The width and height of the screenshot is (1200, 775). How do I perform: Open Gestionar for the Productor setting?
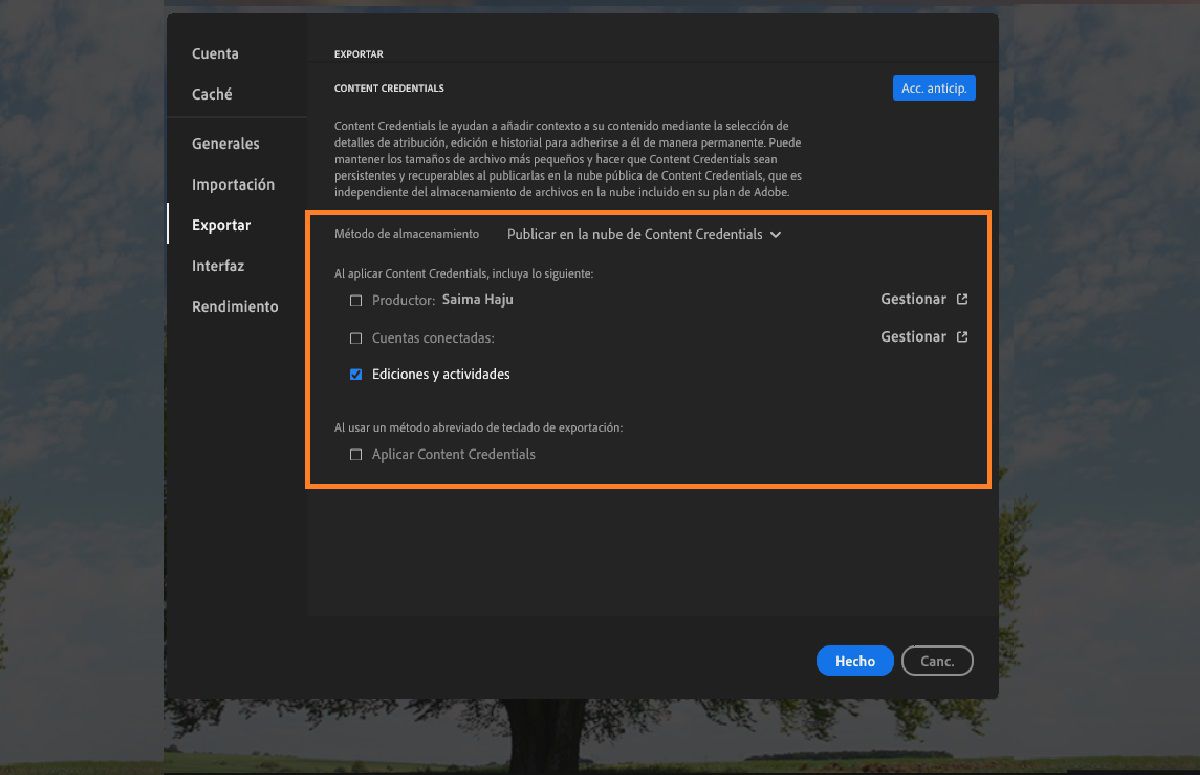pyautogui.click(x=913, y=299)
